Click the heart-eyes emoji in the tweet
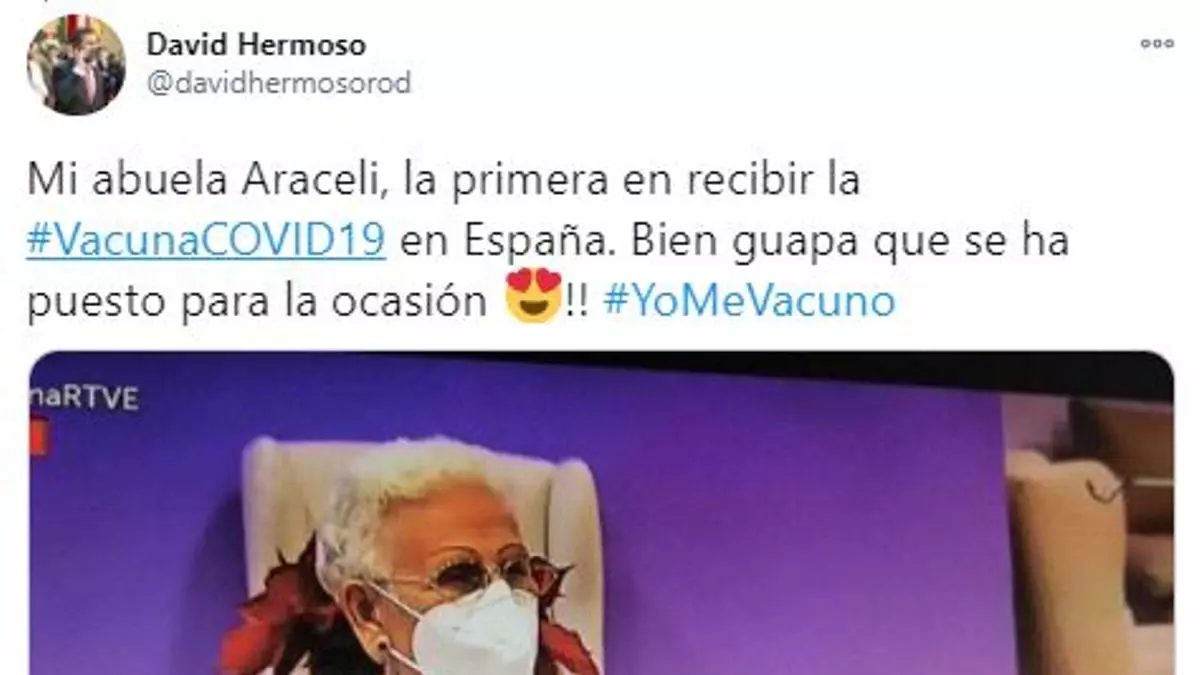Viewport: 1200px width, 675px height. (533, 296)
